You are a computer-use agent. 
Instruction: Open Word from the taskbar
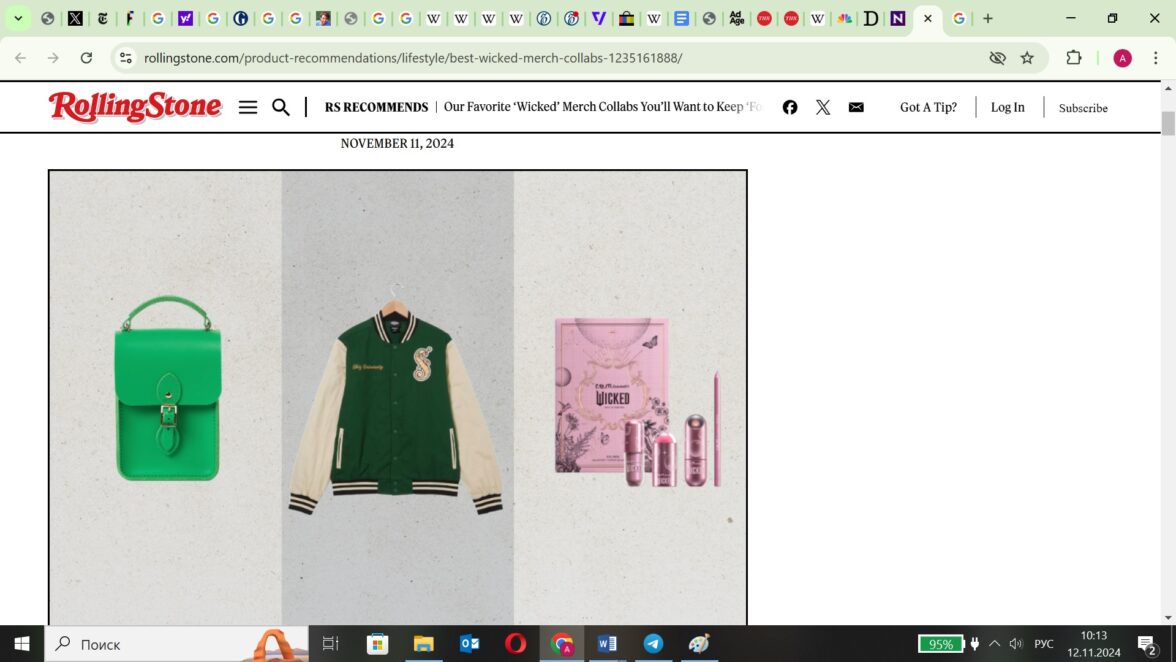(x=607, y=644)
